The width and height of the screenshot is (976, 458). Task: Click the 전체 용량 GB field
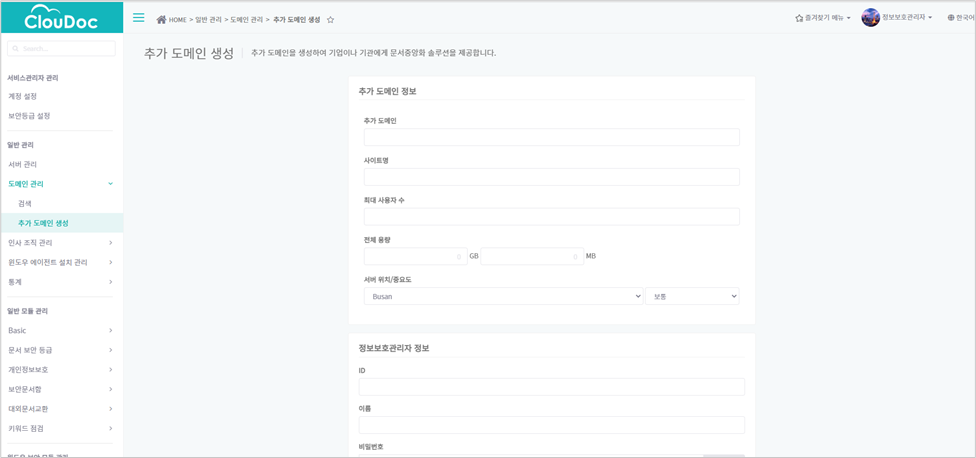416,256
